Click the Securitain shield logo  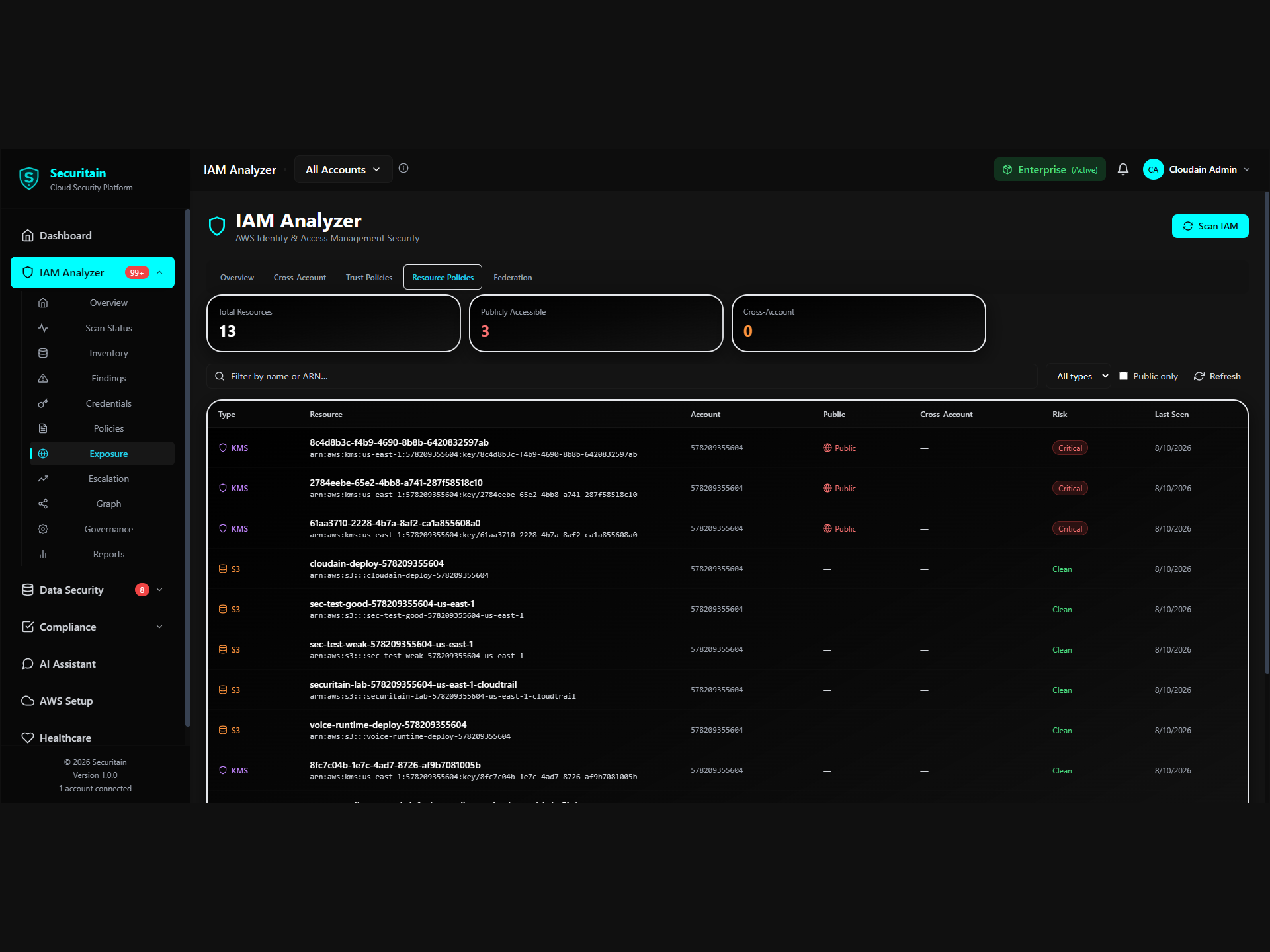(x=28, y=178)
